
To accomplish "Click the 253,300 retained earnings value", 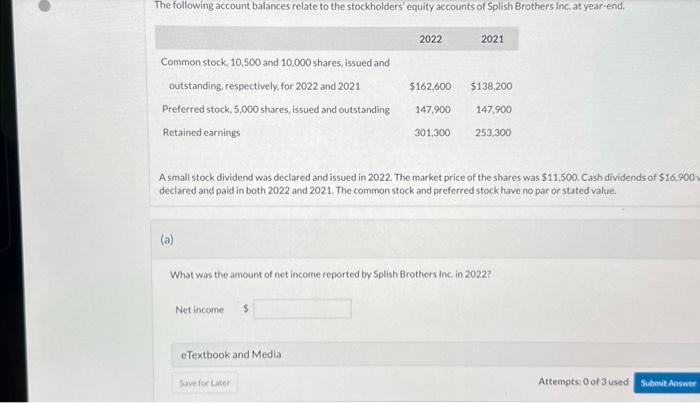I will coord(493,133).
